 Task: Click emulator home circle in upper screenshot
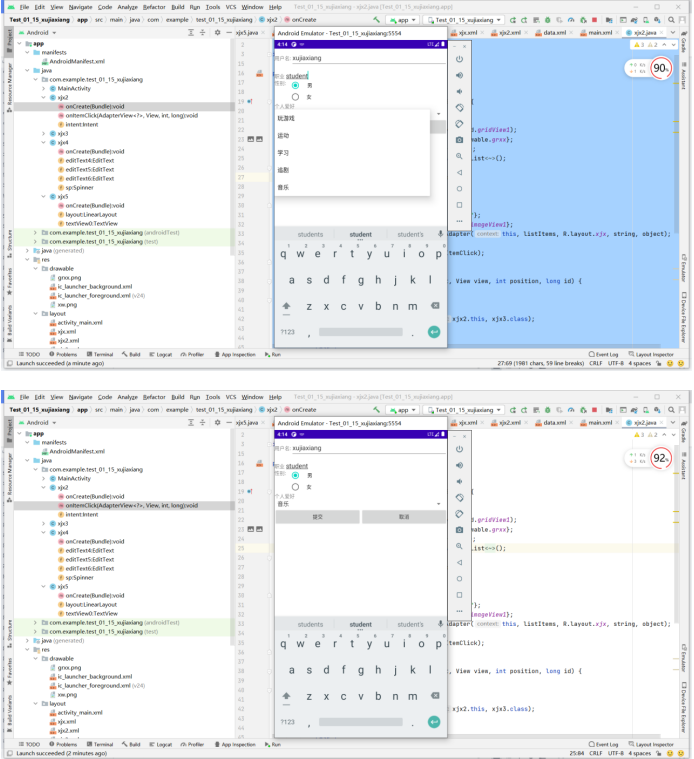pyautogui.click(x=459, y=189)
